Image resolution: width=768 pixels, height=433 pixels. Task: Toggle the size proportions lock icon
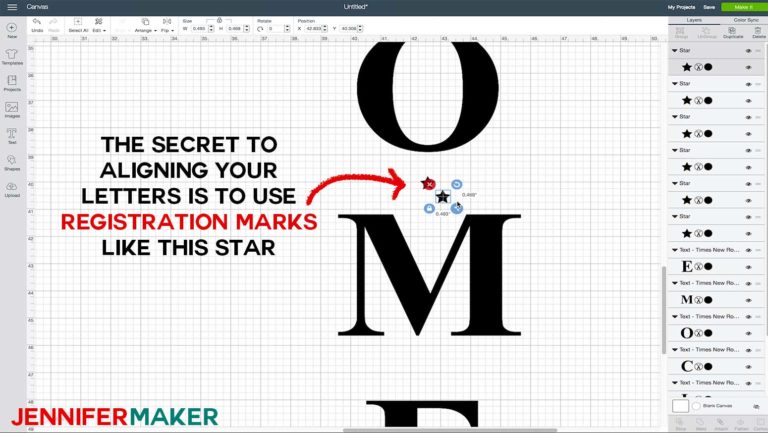point(219,21)
